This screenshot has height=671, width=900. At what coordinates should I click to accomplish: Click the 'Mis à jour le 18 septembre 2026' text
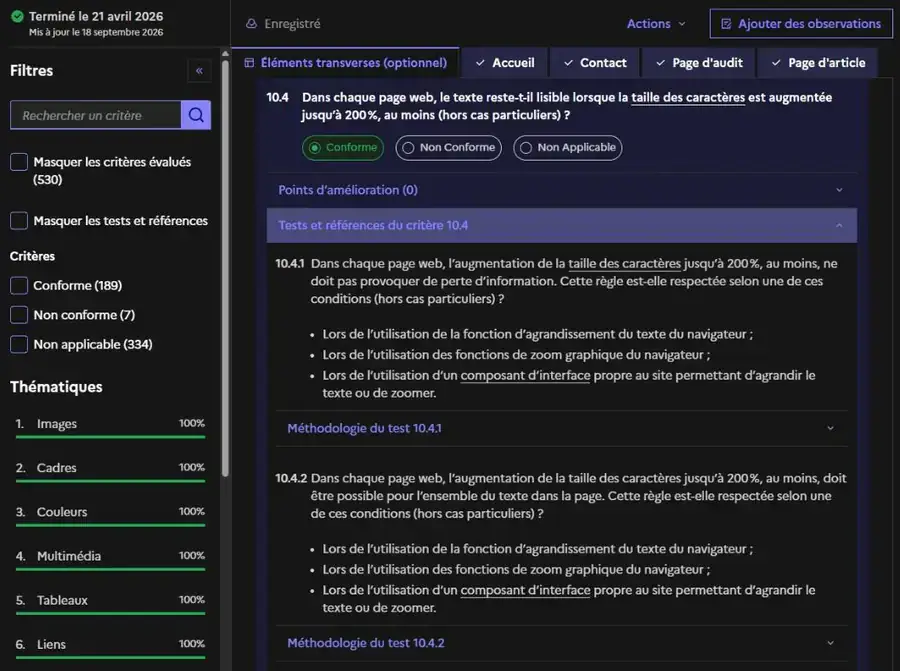96,32
